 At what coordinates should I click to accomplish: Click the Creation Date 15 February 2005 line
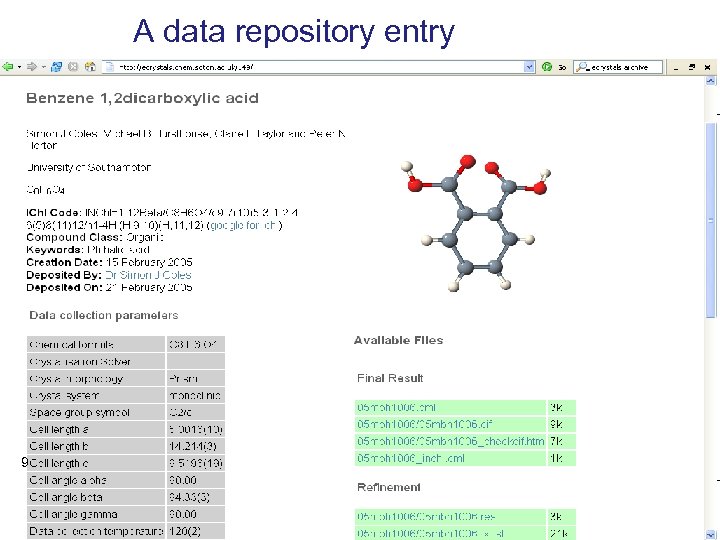pos(109,262)
